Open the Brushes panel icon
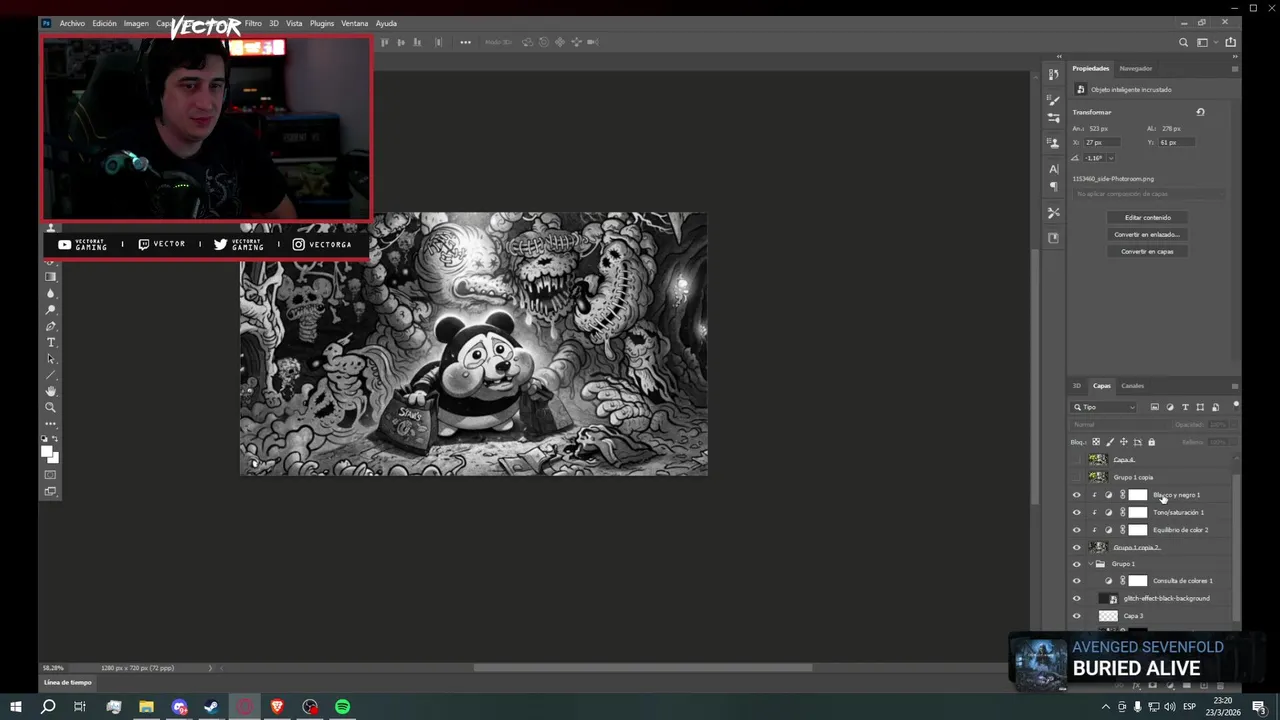The image size is (1280, 720). (1053, 100)
